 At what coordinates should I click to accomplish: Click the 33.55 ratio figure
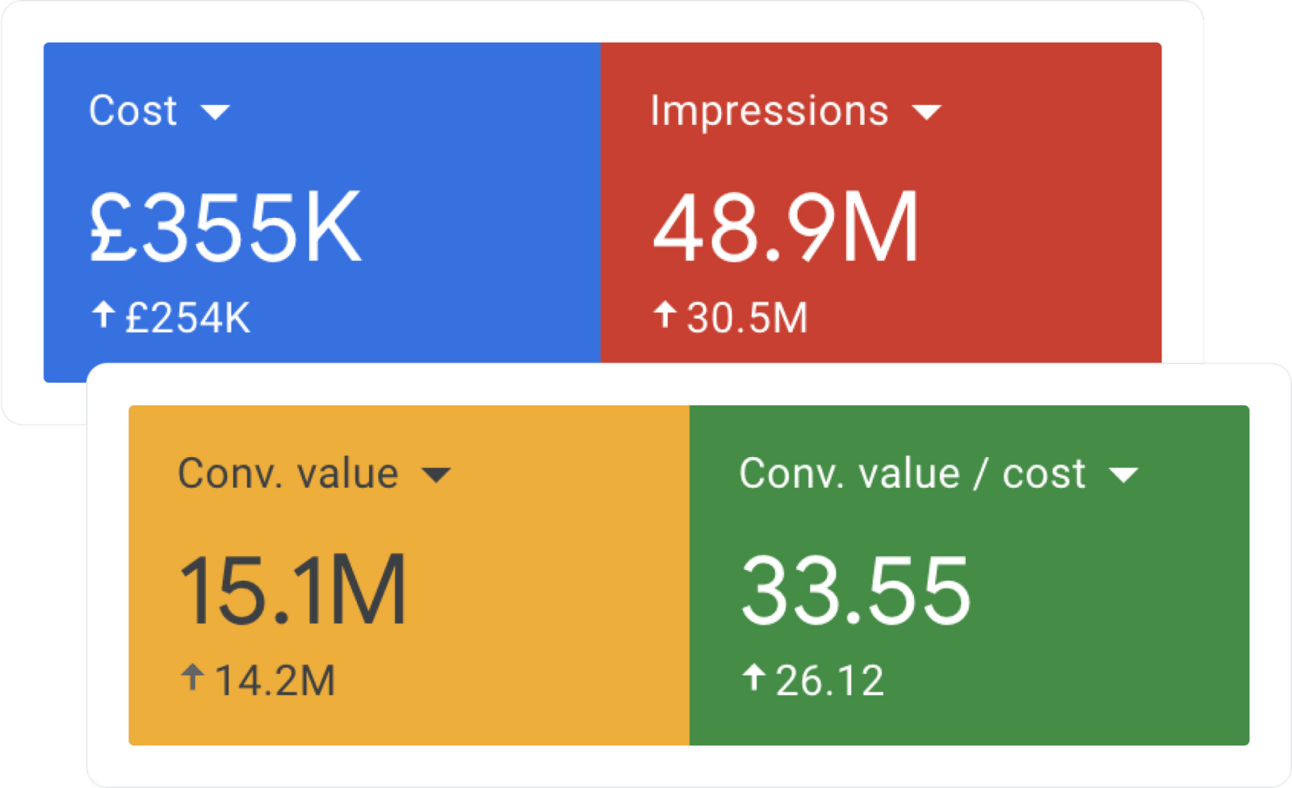pyautogui.click(x=856, y=591)
